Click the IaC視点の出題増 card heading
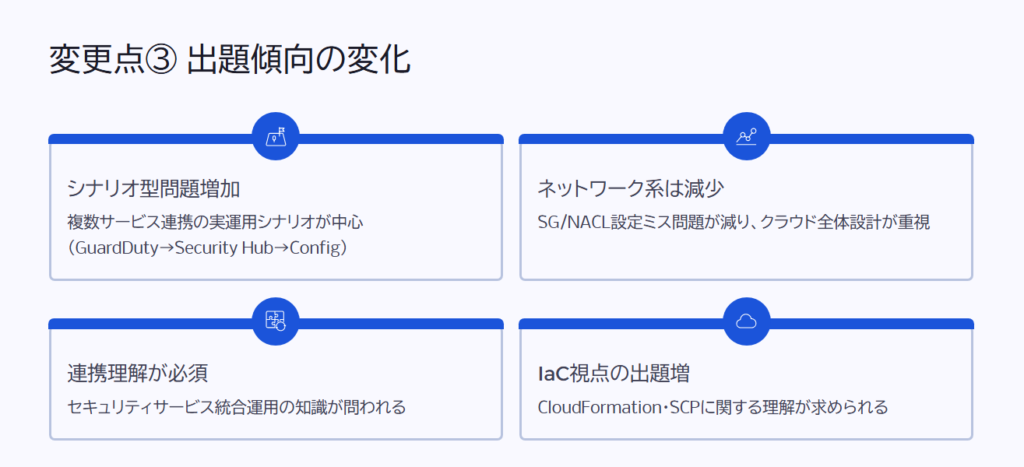Image resolution: width=1024 pixels, height=467 pixels. coord(613,374)
